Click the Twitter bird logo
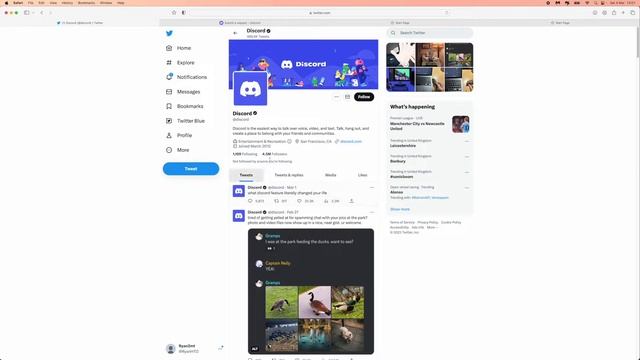The width and height of the screenshot is (640, 360). (x=169, y=33)
